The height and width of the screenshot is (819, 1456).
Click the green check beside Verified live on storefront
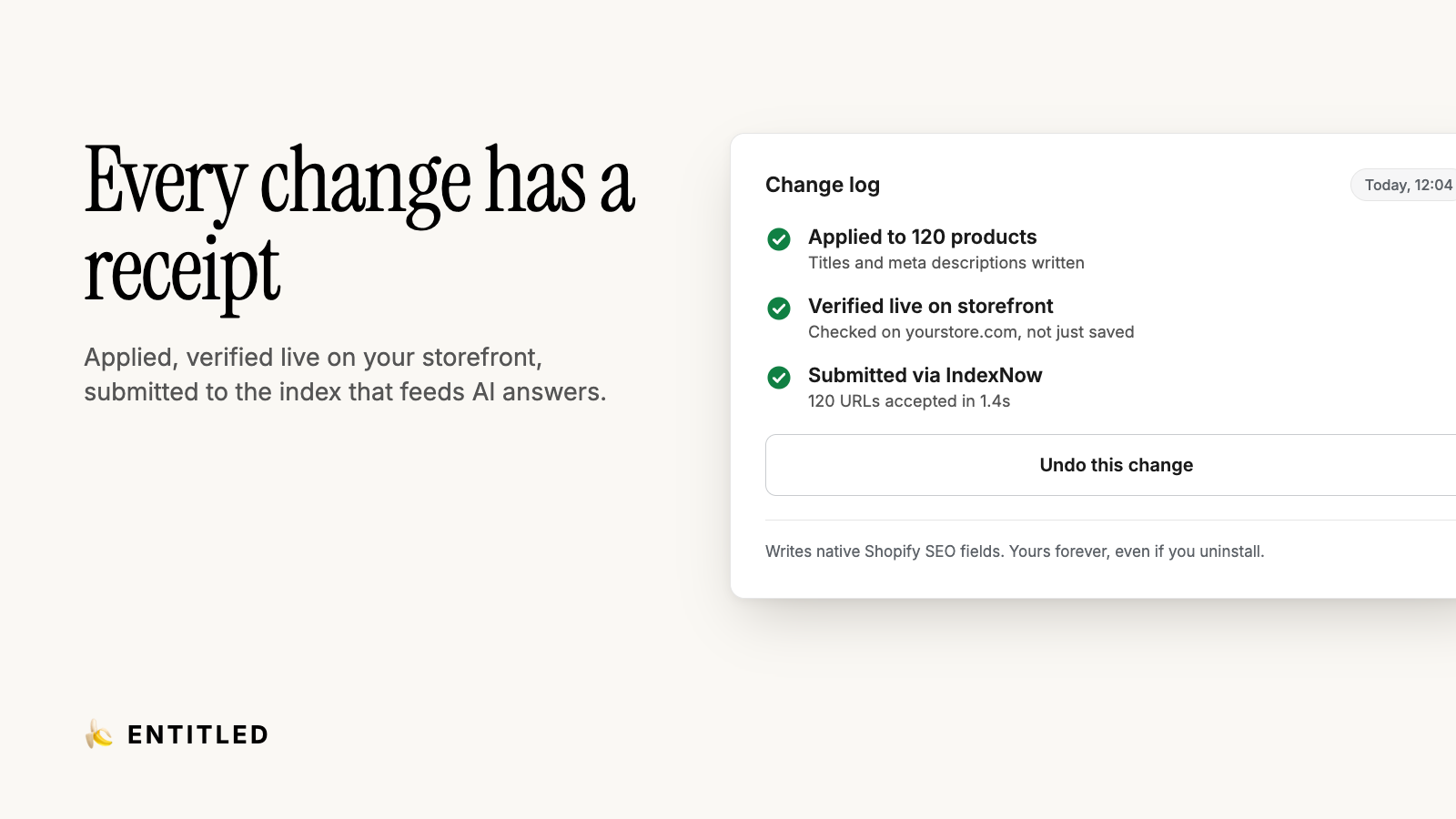click(779, 308)
